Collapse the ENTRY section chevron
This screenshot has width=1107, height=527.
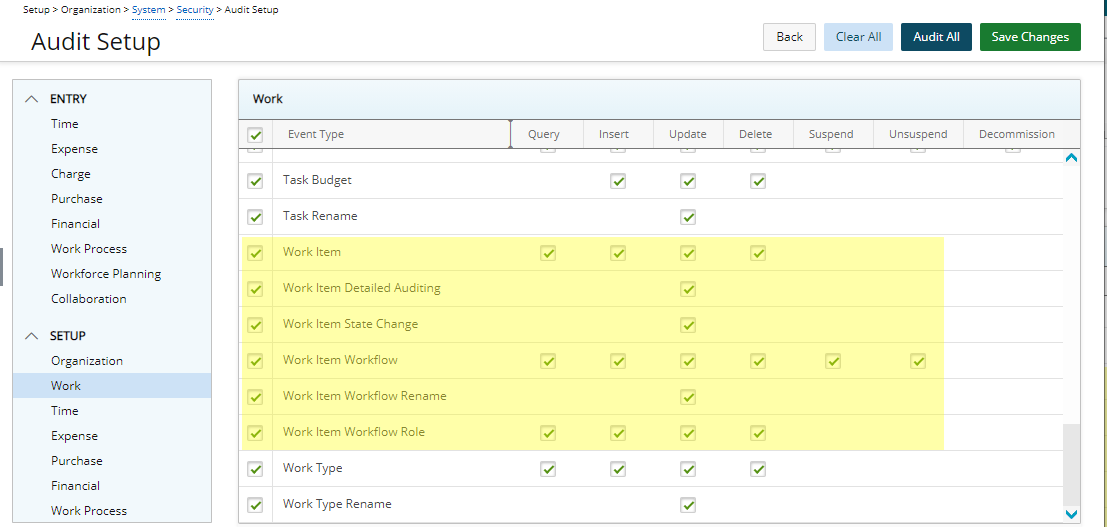tap(31, 100)
